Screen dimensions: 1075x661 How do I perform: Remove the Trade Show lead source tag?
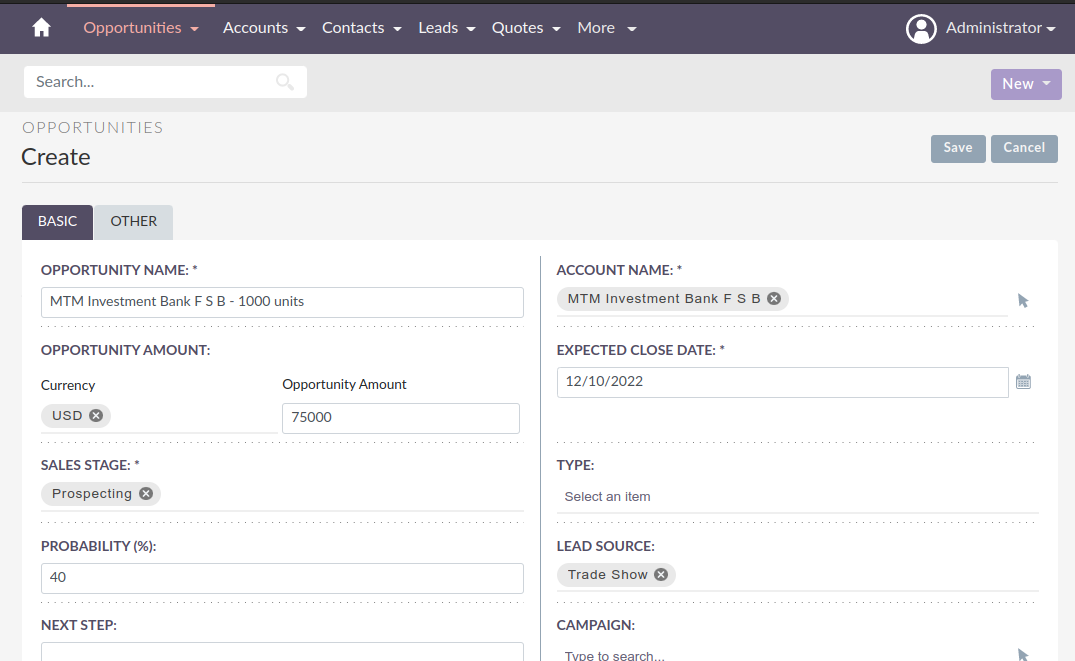660,574
